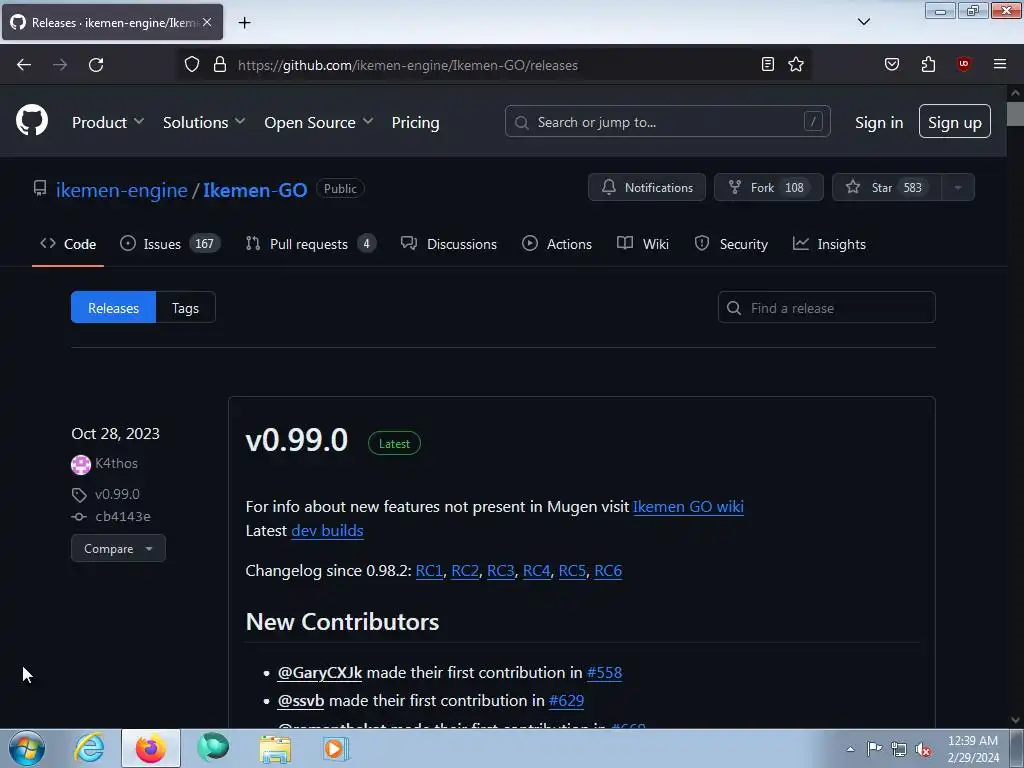Click the tracking protection shield icon

(x=191, y=65)
